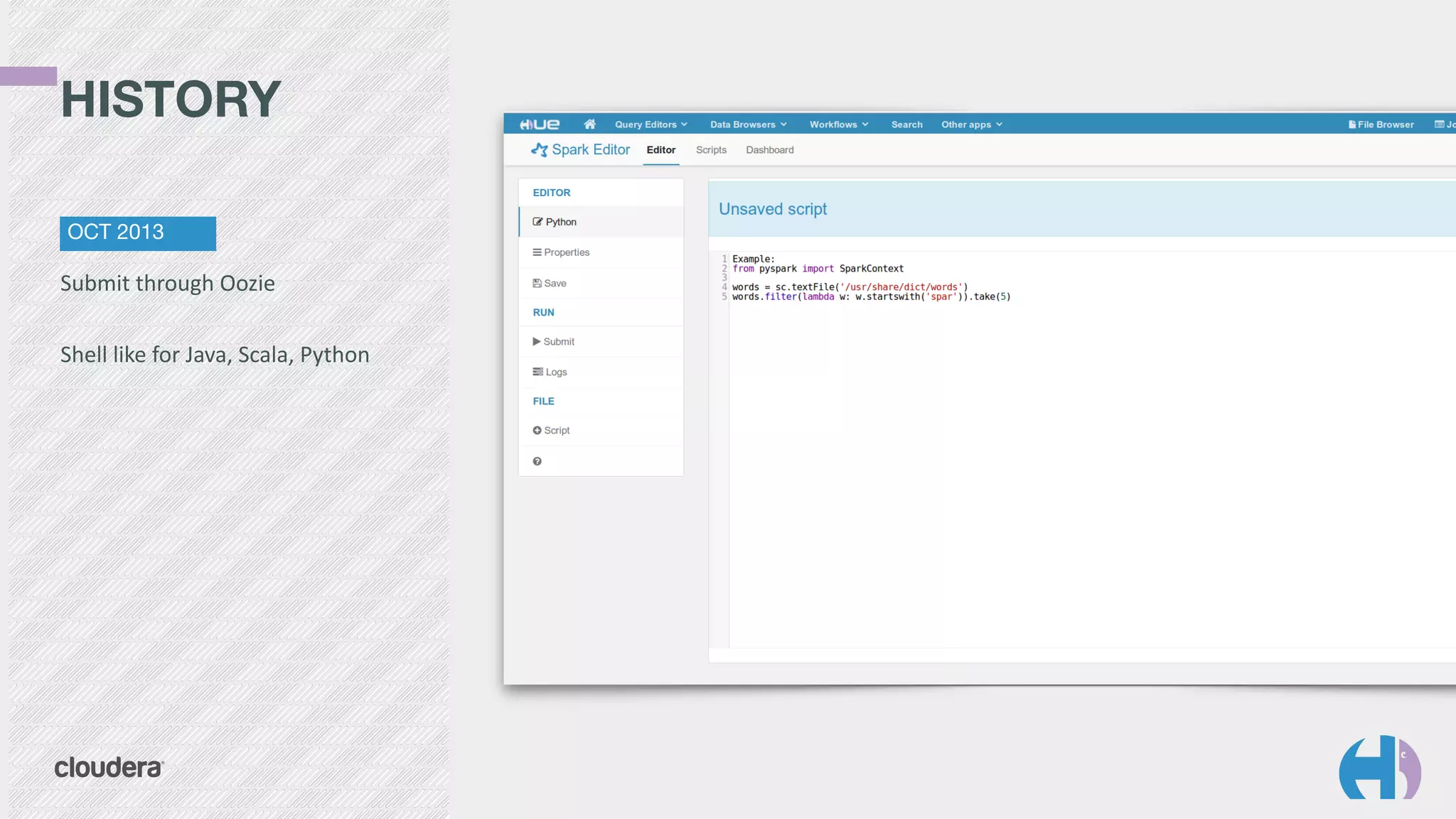Click the RUN section header
1456x819 pixels.
click(x=543, y=312)
